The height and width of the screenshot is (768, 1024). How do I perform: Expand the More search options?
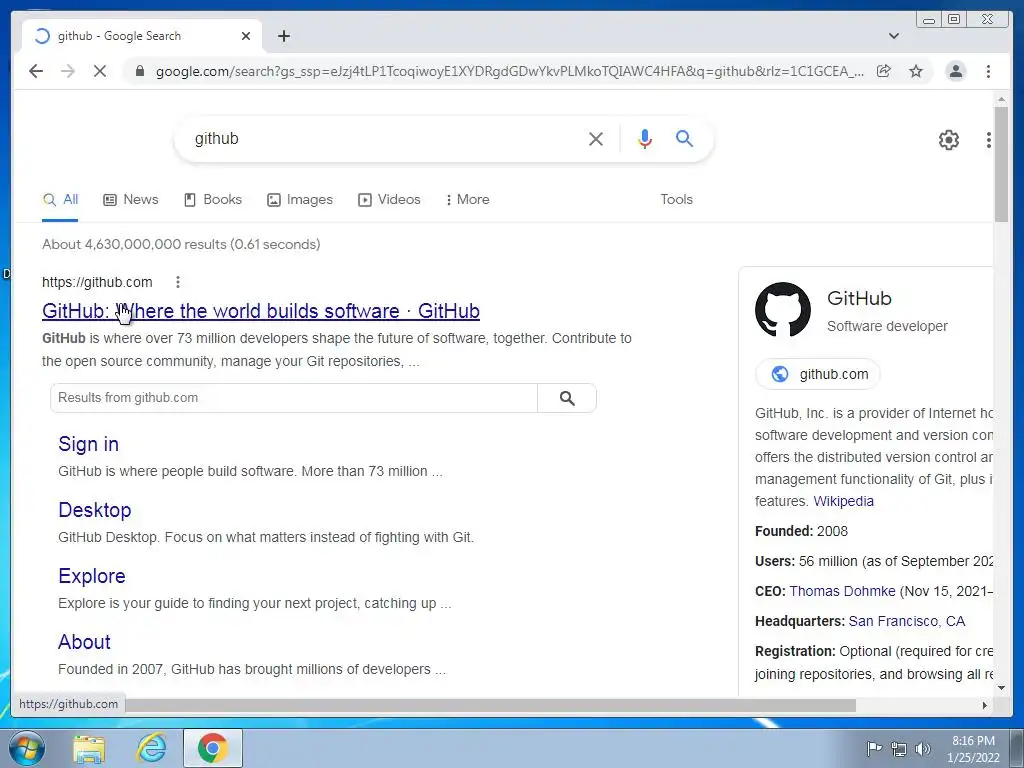coord(468,200)
